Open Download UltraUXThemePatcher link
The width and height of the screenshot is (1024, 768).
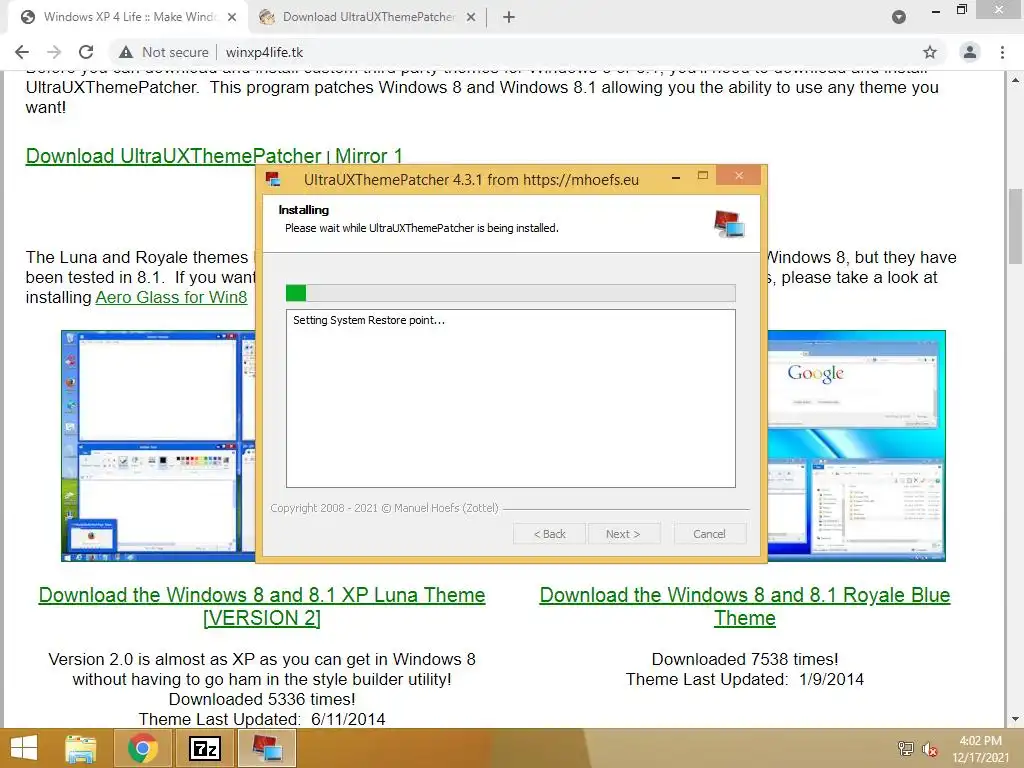[x=173, y=156]
